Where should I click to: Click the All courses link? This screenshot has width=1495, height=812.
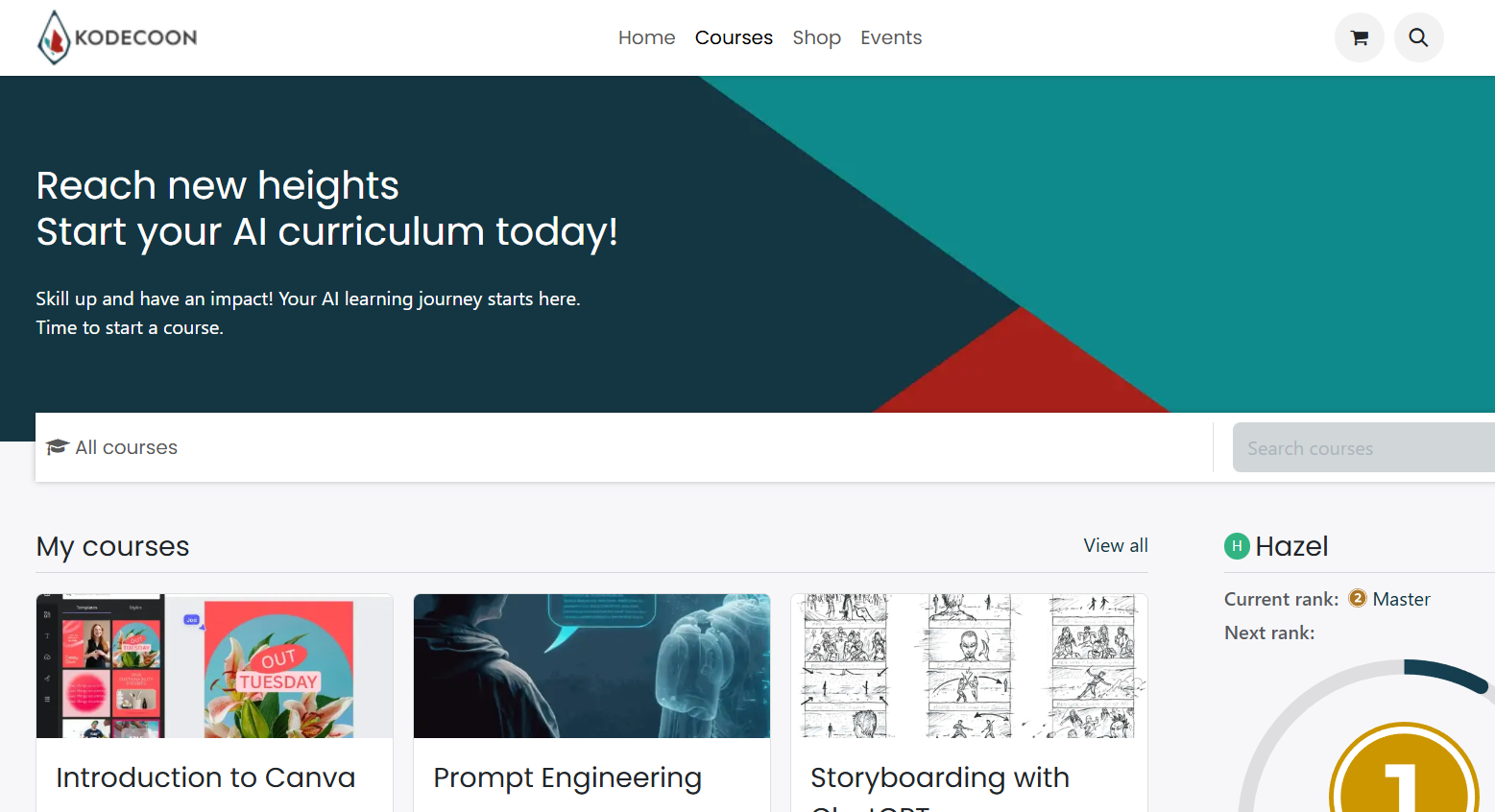pyautogui.click(x=126, y=447)
